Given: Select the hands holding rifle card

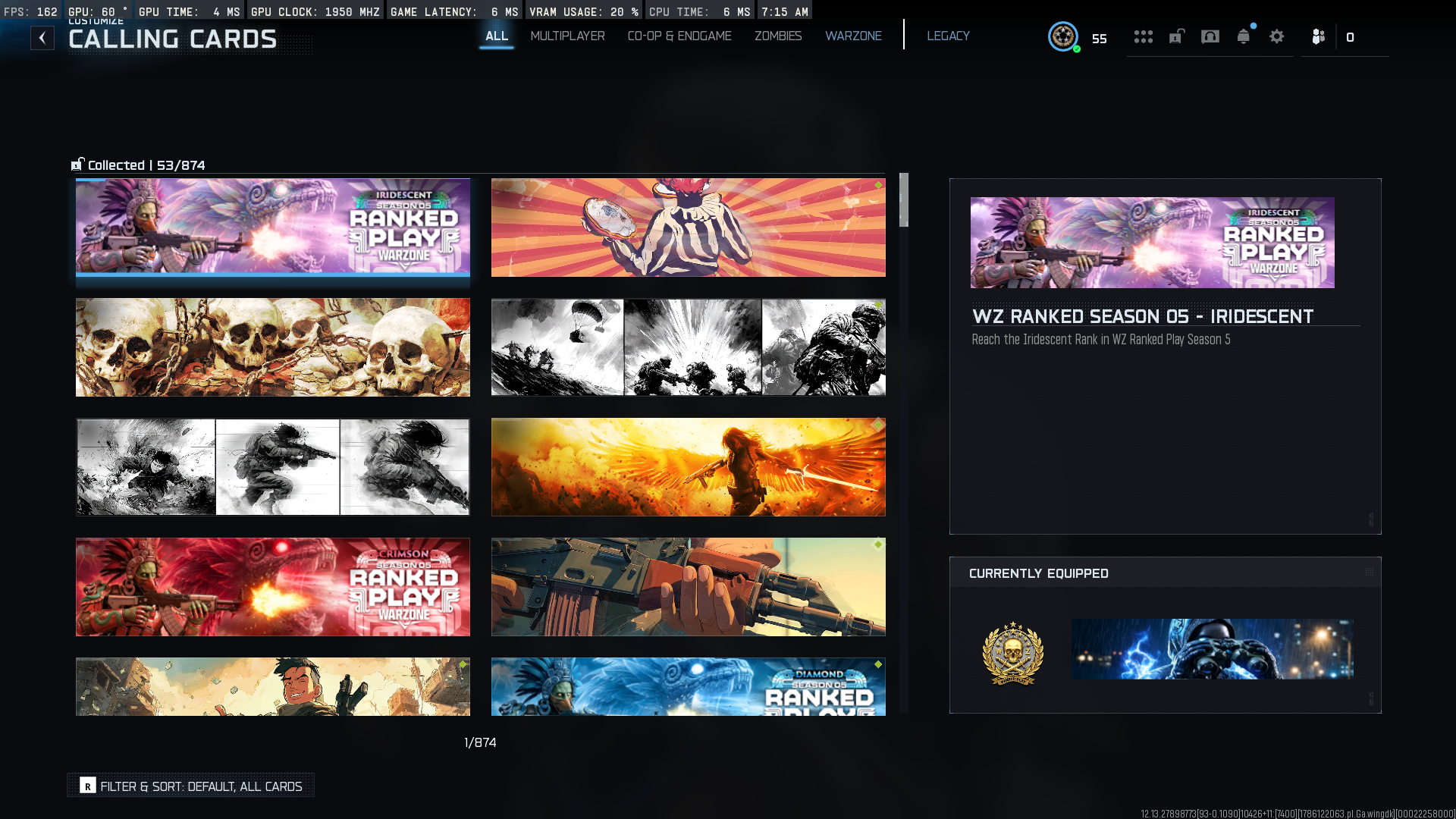Looking at the screenshot, I should [689, 587].
